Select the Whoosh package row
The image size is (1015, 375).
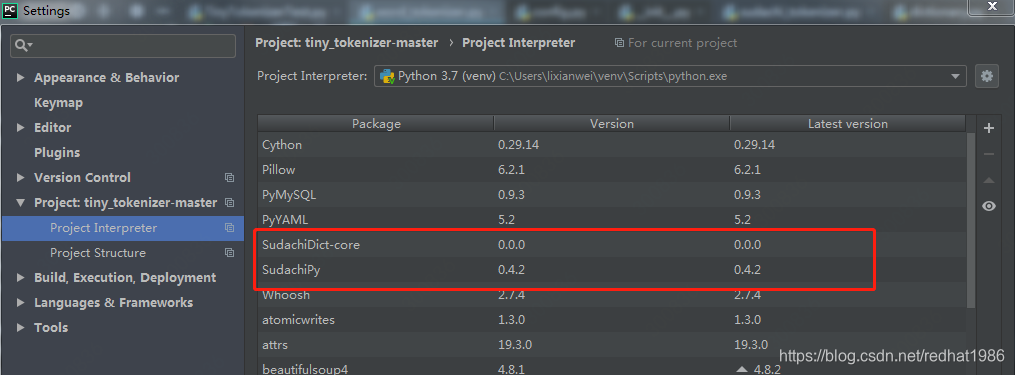[x=612, y=295]
